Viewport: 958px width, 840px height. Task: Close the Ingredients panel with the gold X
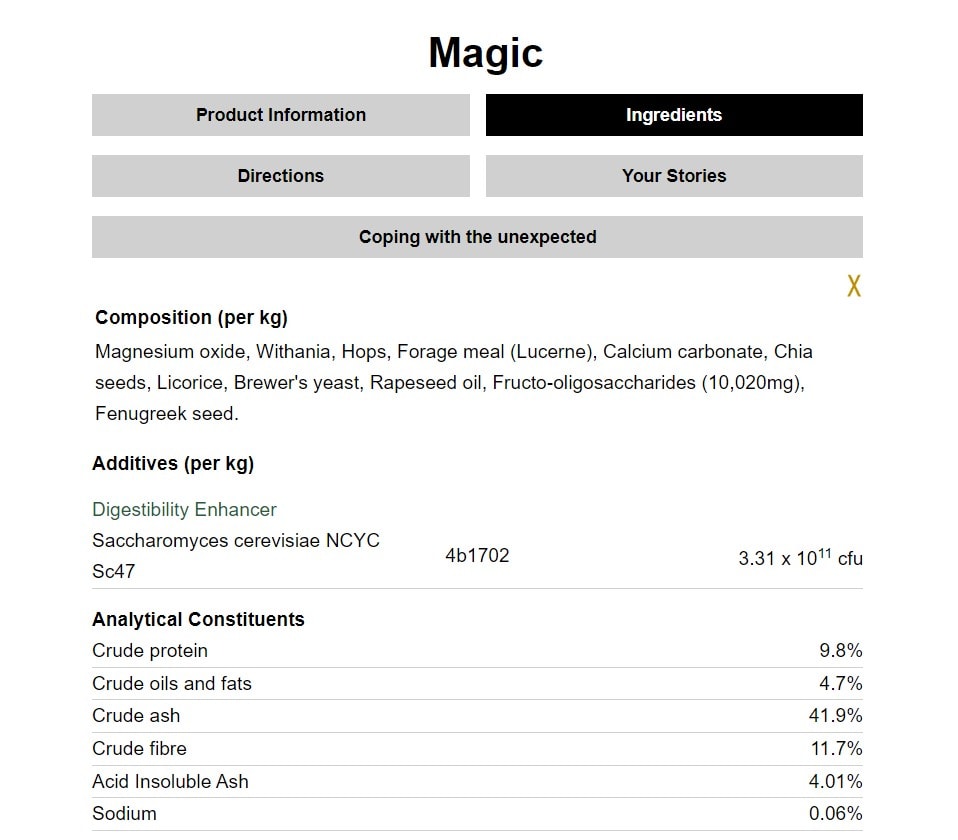pos(853,286)
